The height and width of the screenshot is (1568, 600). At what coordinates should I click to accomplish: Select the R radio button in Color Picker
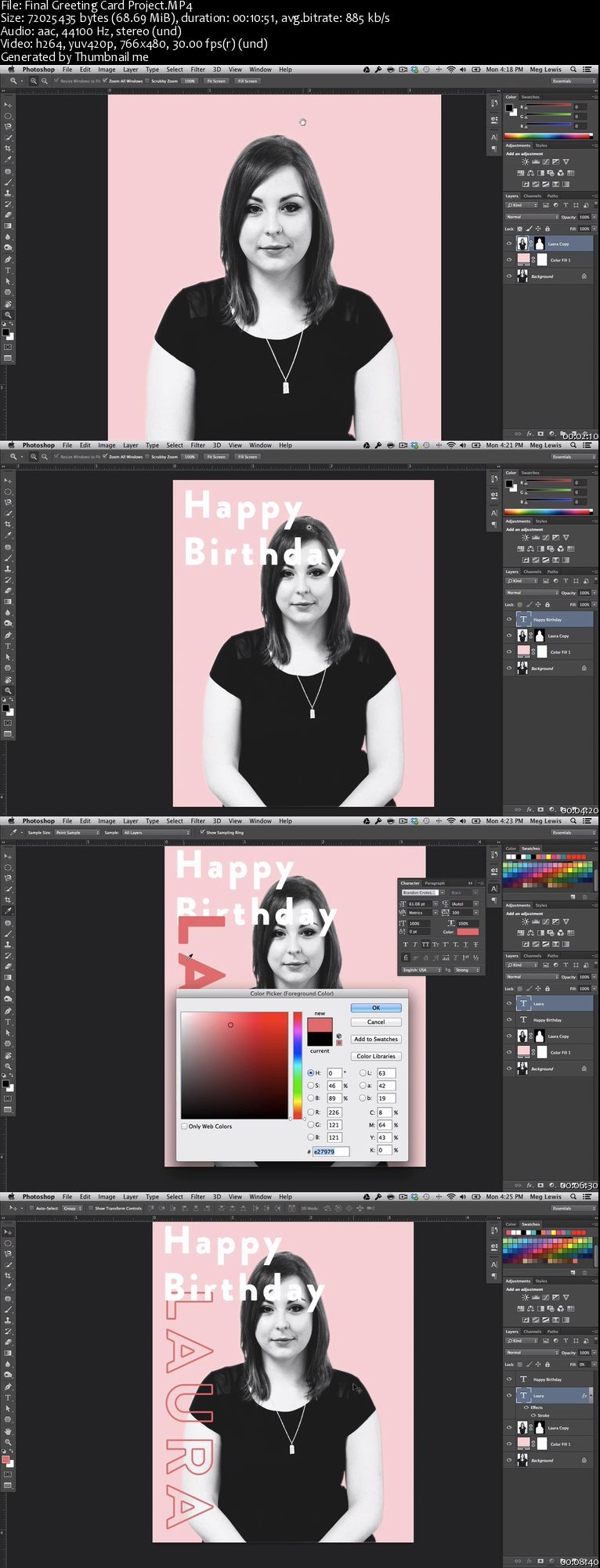click(x=310, y=1112)
